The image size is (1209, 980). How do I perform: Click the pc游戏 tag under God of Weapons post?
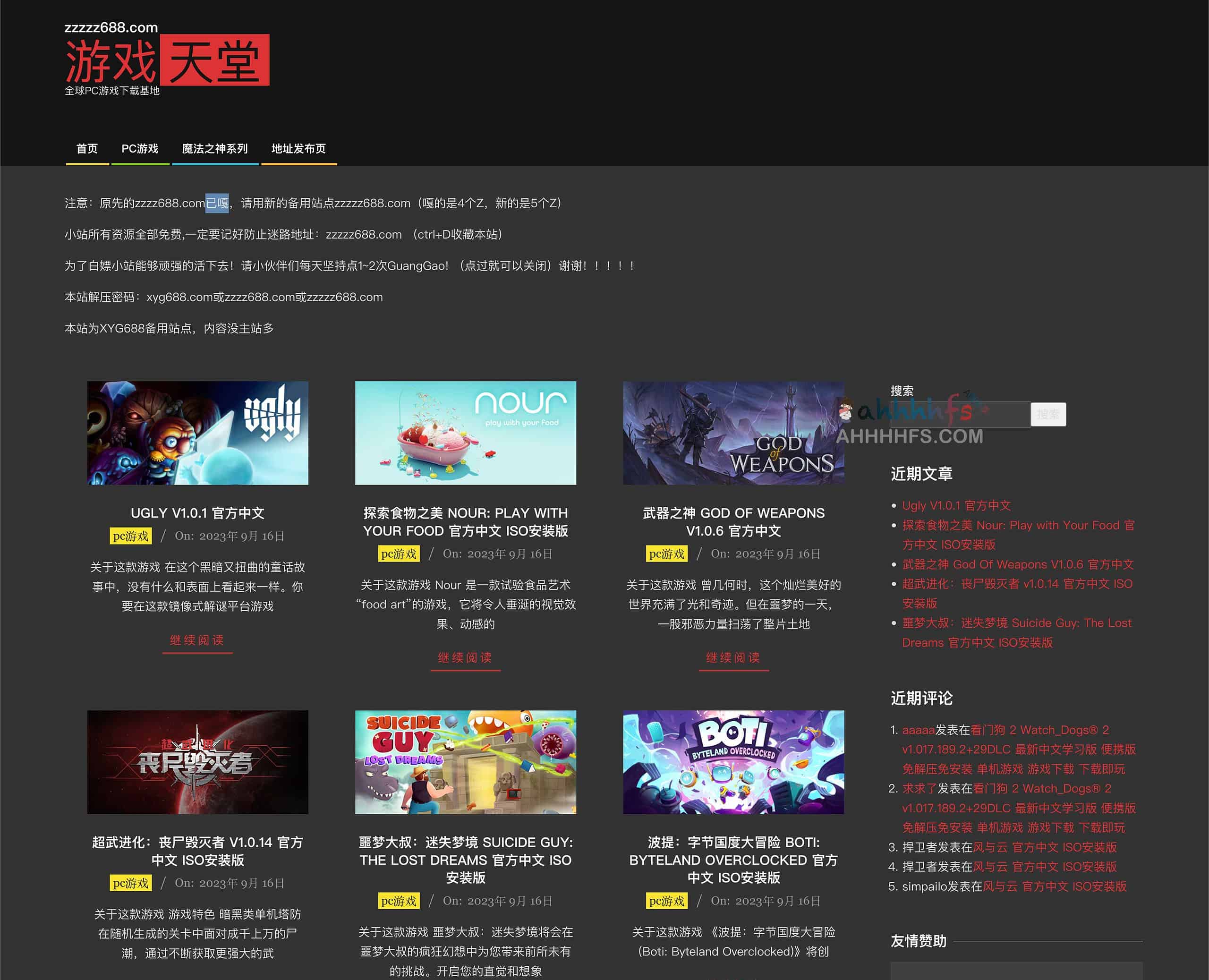[666, 554]
